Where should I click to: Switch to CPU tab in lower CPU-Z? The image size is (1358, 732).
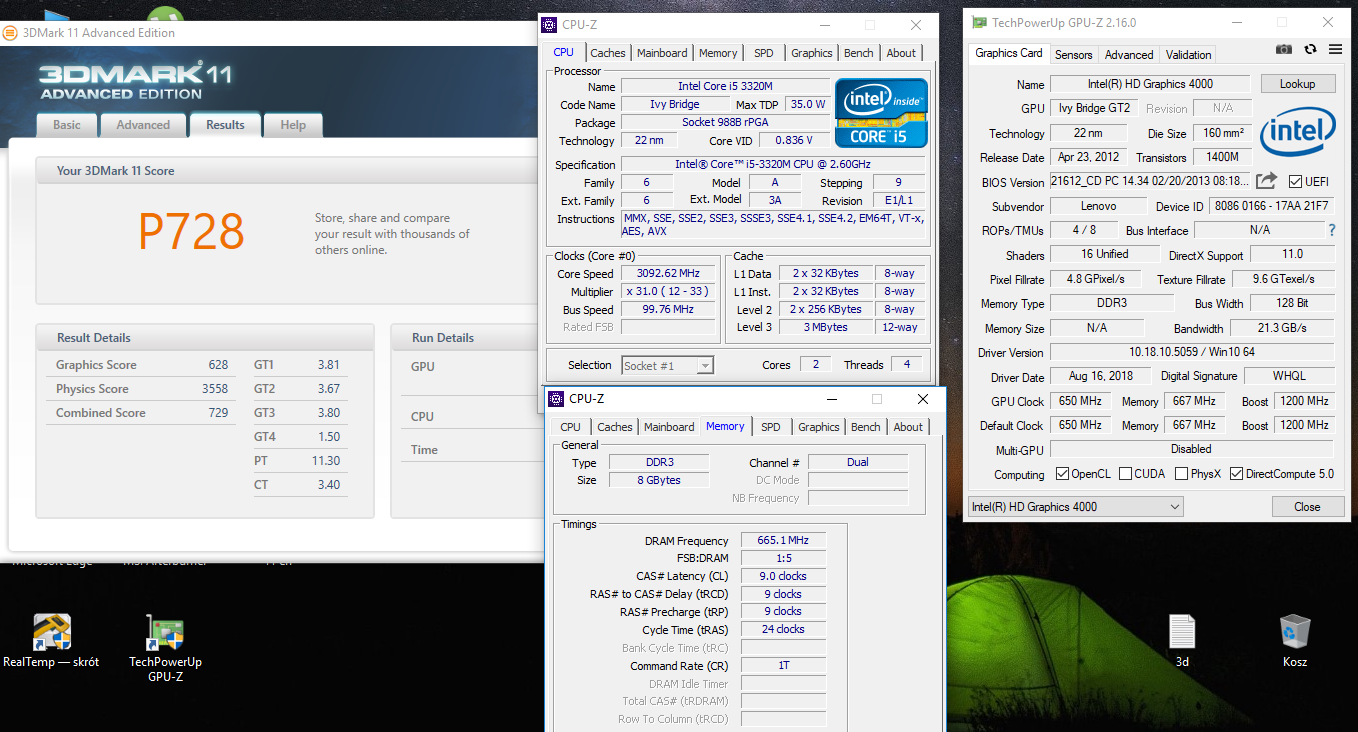[570, 427]
